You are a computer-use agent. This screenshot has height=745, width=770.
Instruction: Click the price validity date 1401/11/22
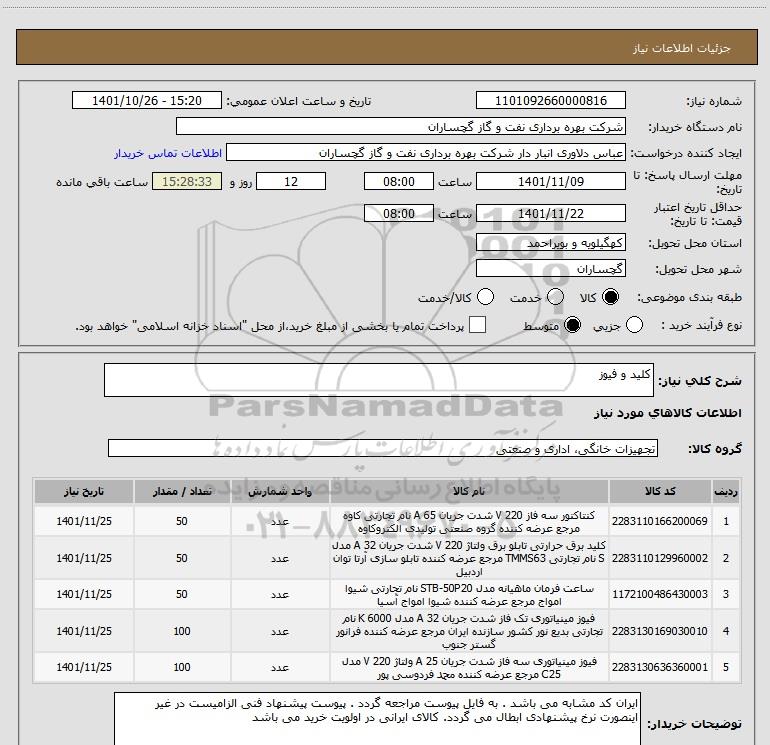(x=550, y=213)
